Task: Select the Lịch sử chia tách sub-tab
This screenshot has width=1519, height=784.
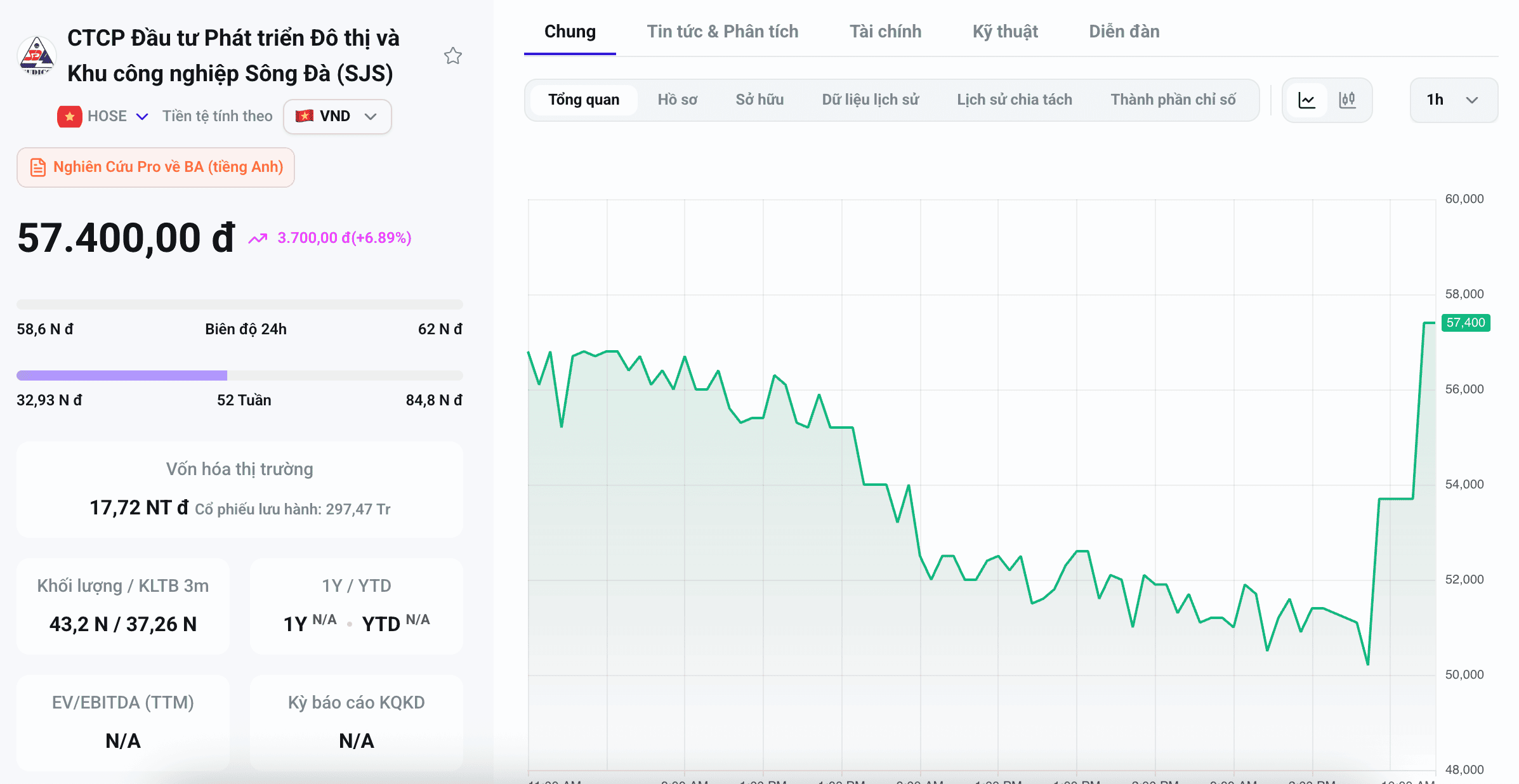Action: tap(1014, 100)
